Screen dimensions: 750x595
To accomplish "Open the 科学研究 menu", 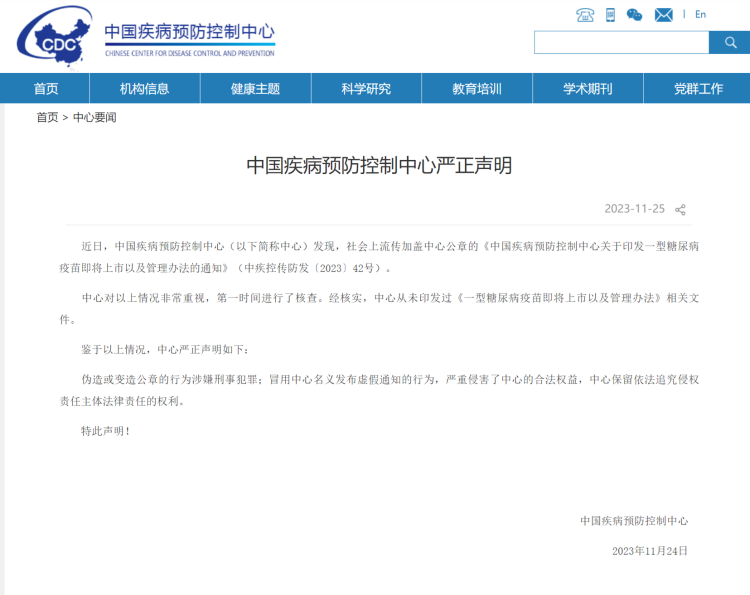I will click(366, 89).
